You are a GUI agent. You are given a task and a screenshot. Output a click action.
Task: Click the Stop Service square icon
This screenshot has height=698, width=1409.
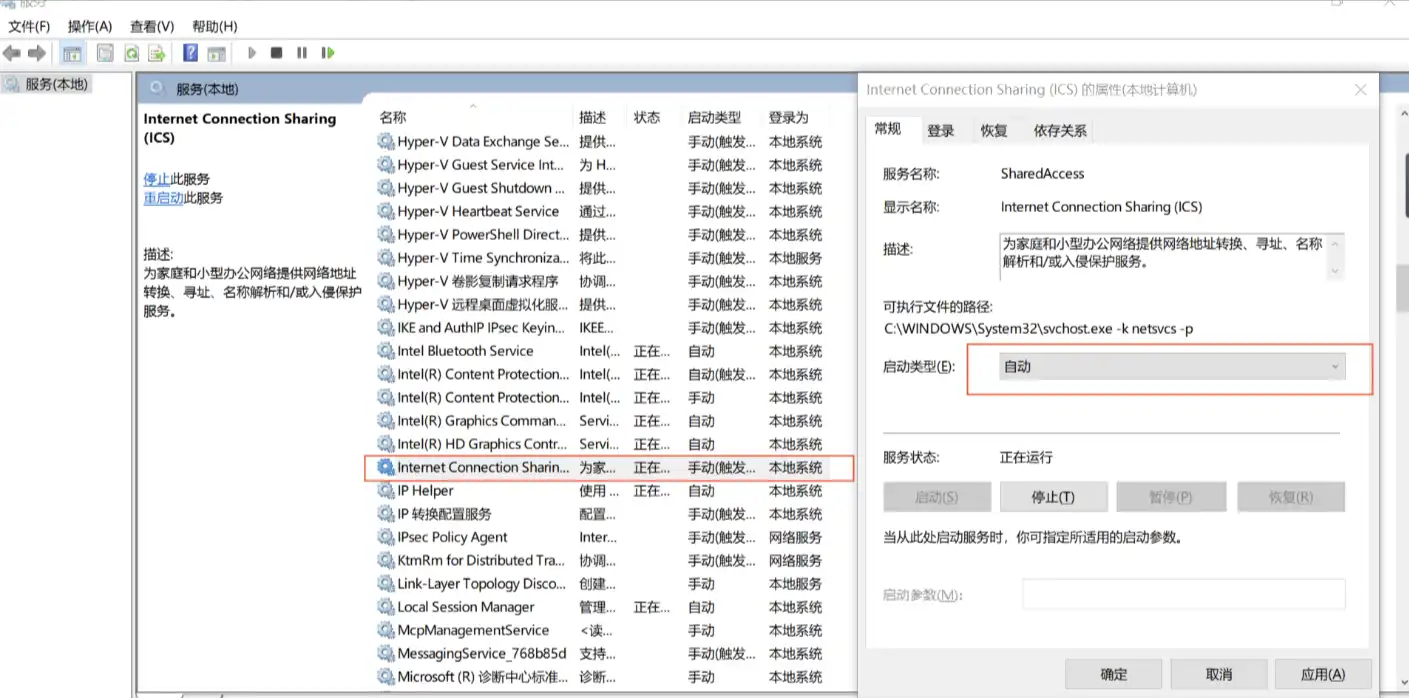tap(277, 53)
